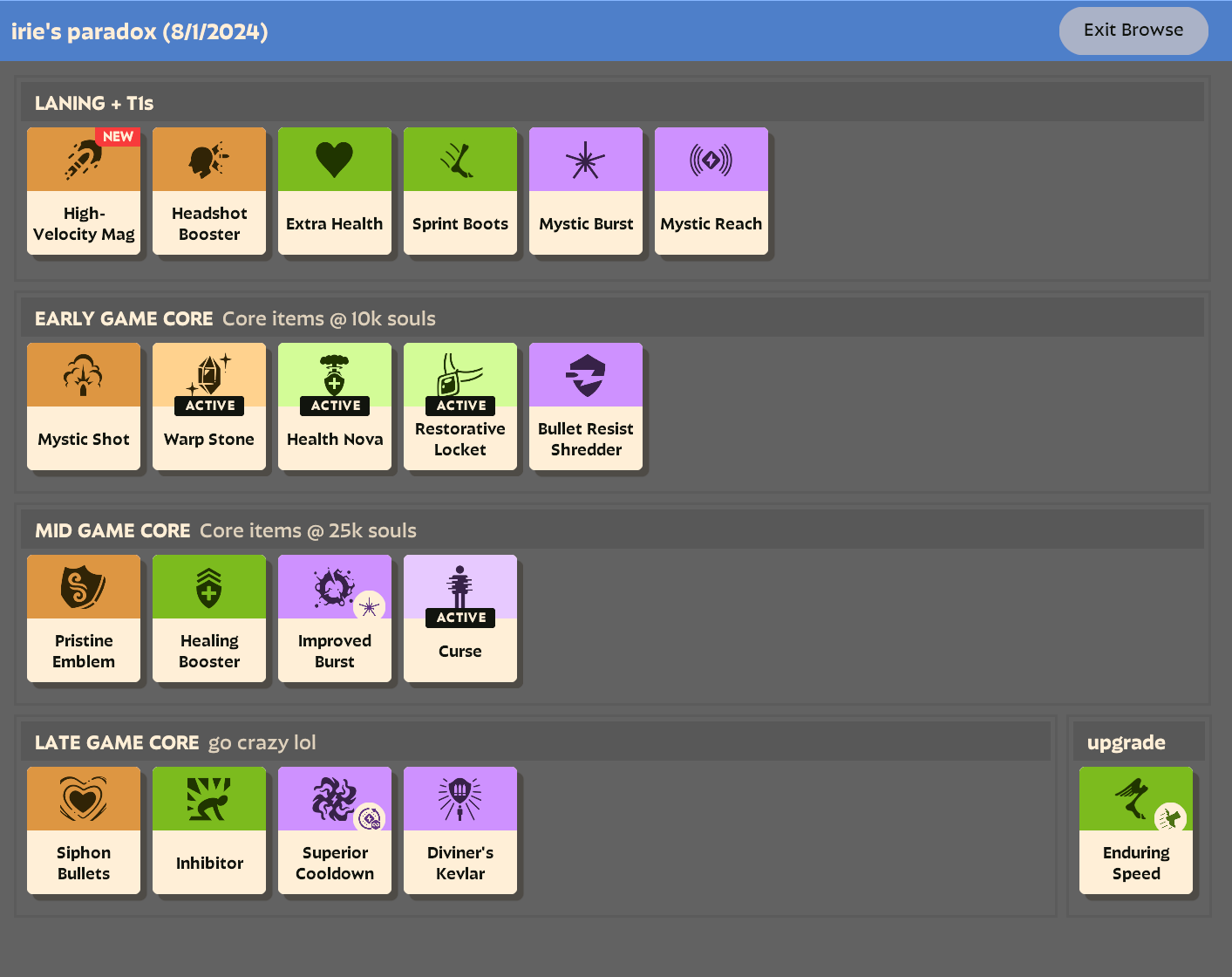Pick the Headshot Booster item
1232x977 pixels.
pos(209,191)
